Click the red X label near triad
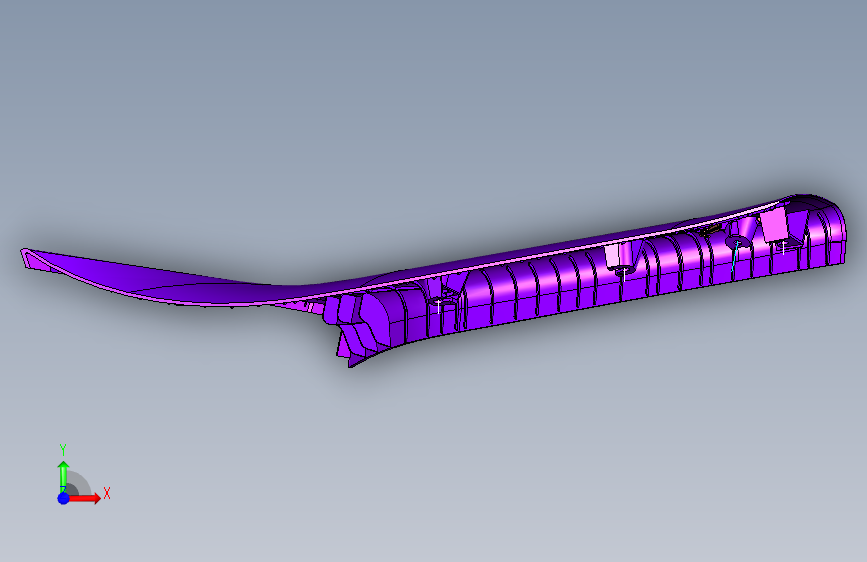This screenshot has width=867, height=562. [x=107, y=493]
